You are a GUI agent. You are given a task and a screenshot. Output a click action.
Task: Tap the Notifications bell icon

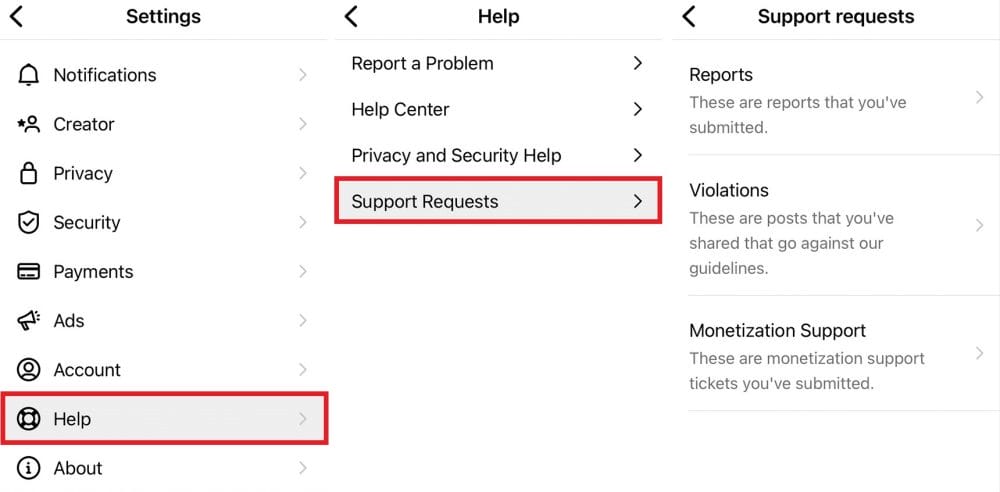coord(28,75)
